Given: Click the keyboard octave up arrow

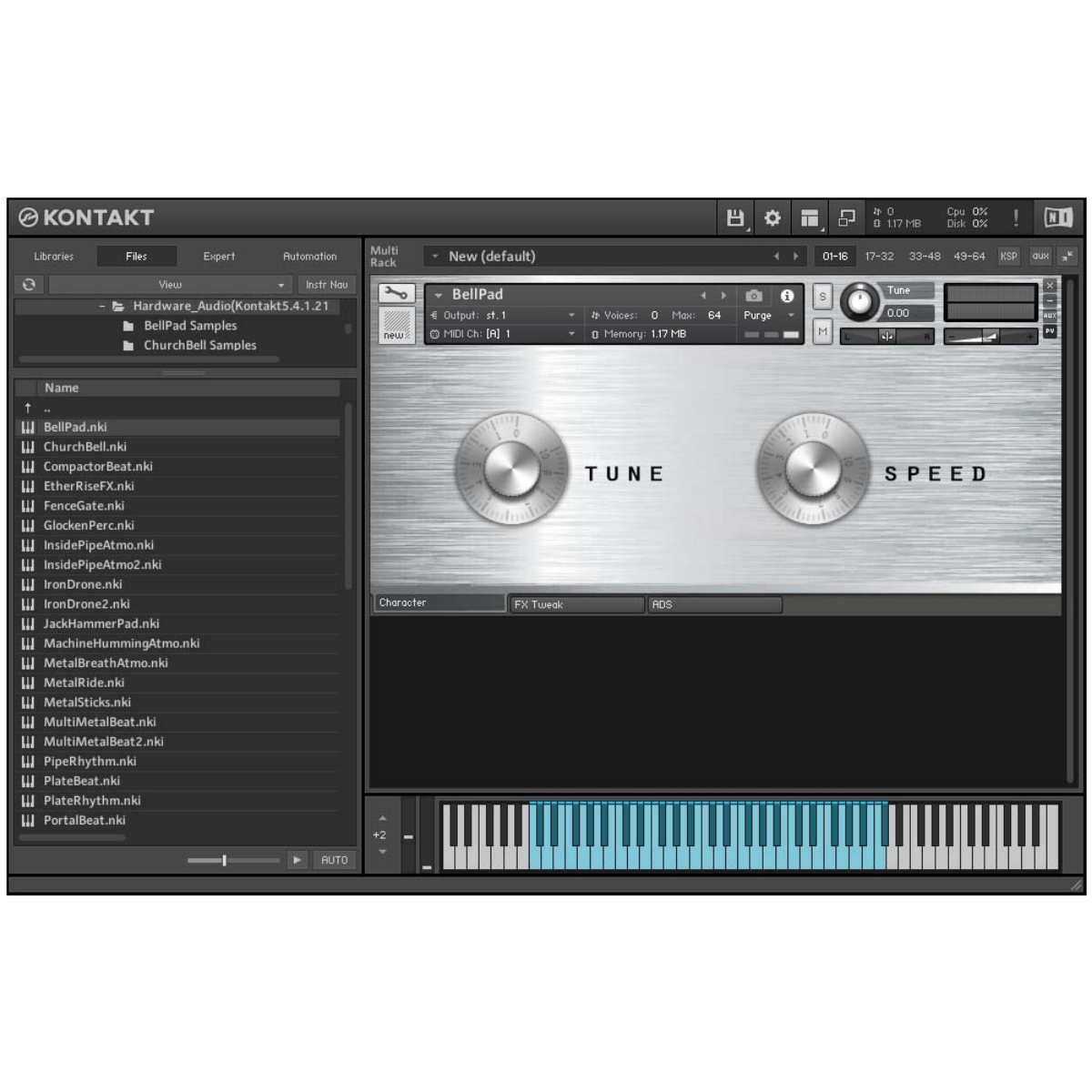Looking at the screenshot, I should pyautogui.click(x=382, y=818).
